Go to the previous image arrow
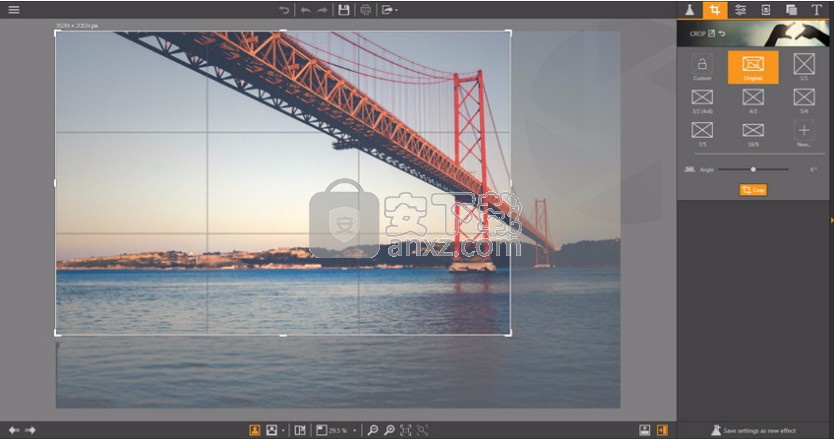This screenshot has width=834, height=439. pyautogui.click(x=14, y=430)
